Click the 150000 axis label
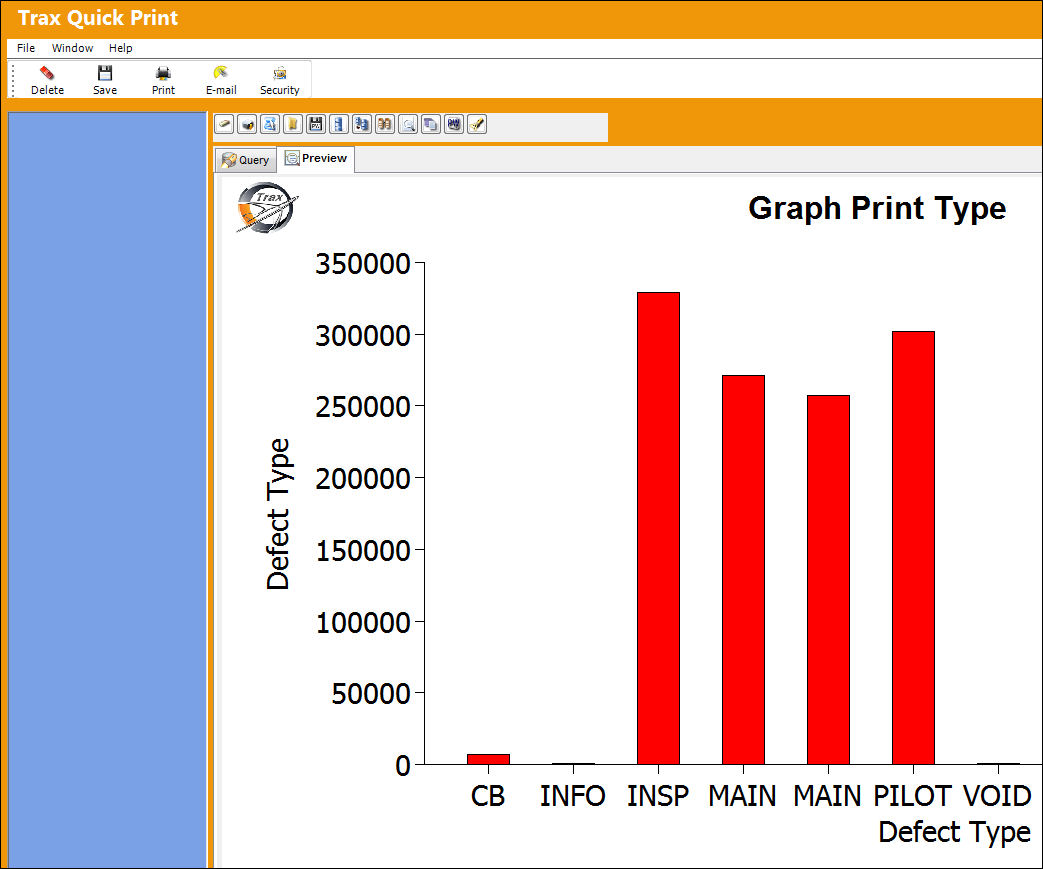1043x869 pixels. pyautogui.click(x=363, y=550)
